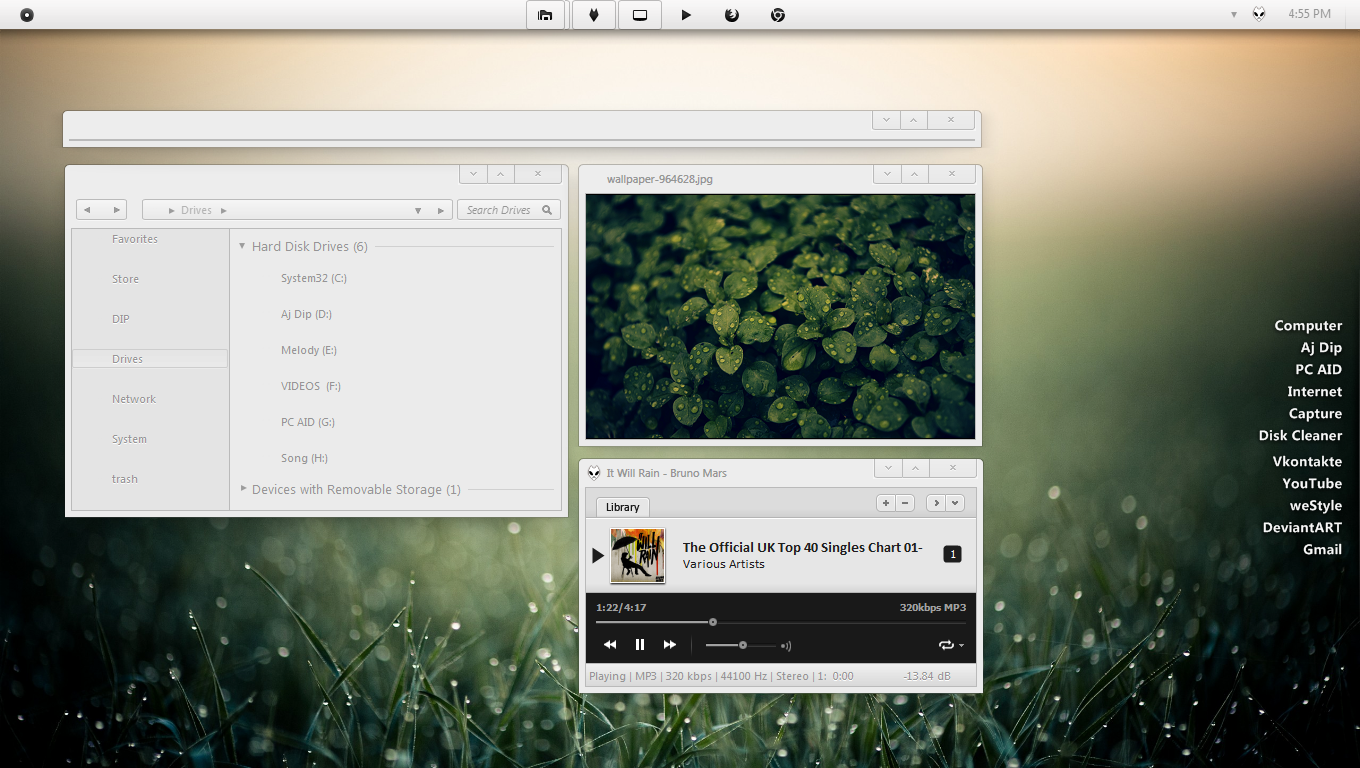The image size is (1360, 768).
Task: Select DIP in explorer sidebar
Action: (121, 319)
